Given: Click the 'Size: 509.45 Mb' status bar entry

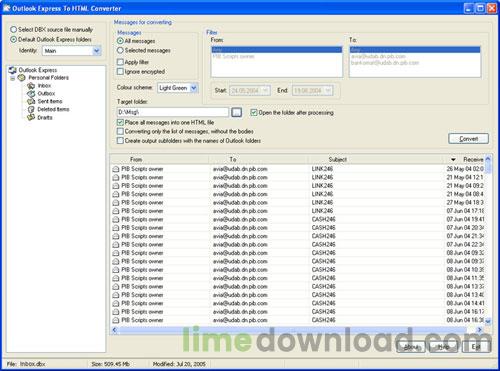Looking at the screenshot, I should (110, 364).
